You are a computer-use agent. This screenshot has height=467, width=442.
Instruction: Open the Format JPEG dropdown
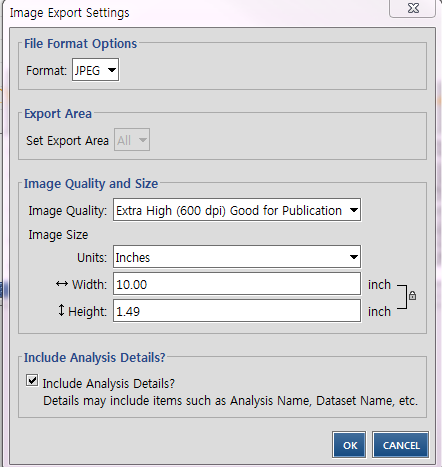click(x=95, y=70)
